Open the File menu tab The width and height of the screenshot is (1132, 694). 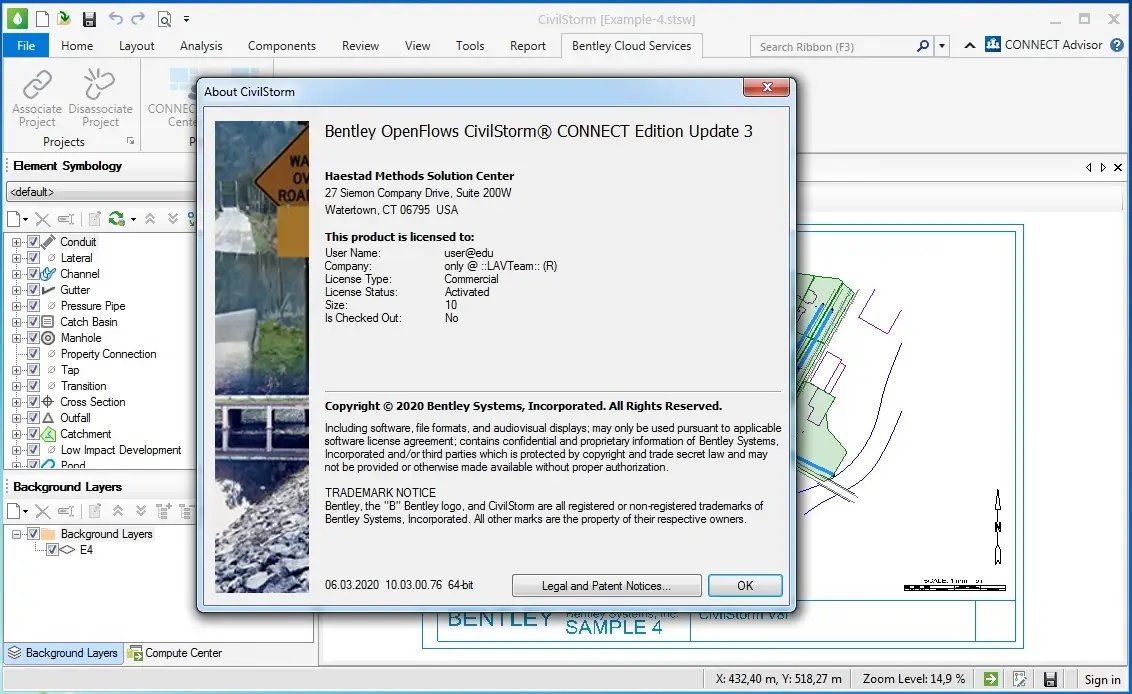point(26,45)
